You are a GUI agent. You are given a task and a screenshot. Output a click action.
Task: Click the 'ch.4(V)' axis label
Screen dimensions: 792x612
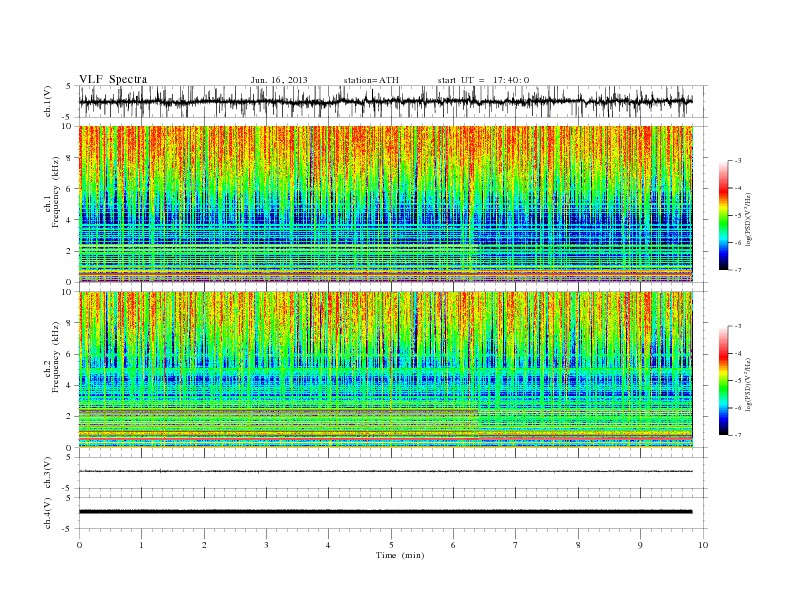coord(47,513)
